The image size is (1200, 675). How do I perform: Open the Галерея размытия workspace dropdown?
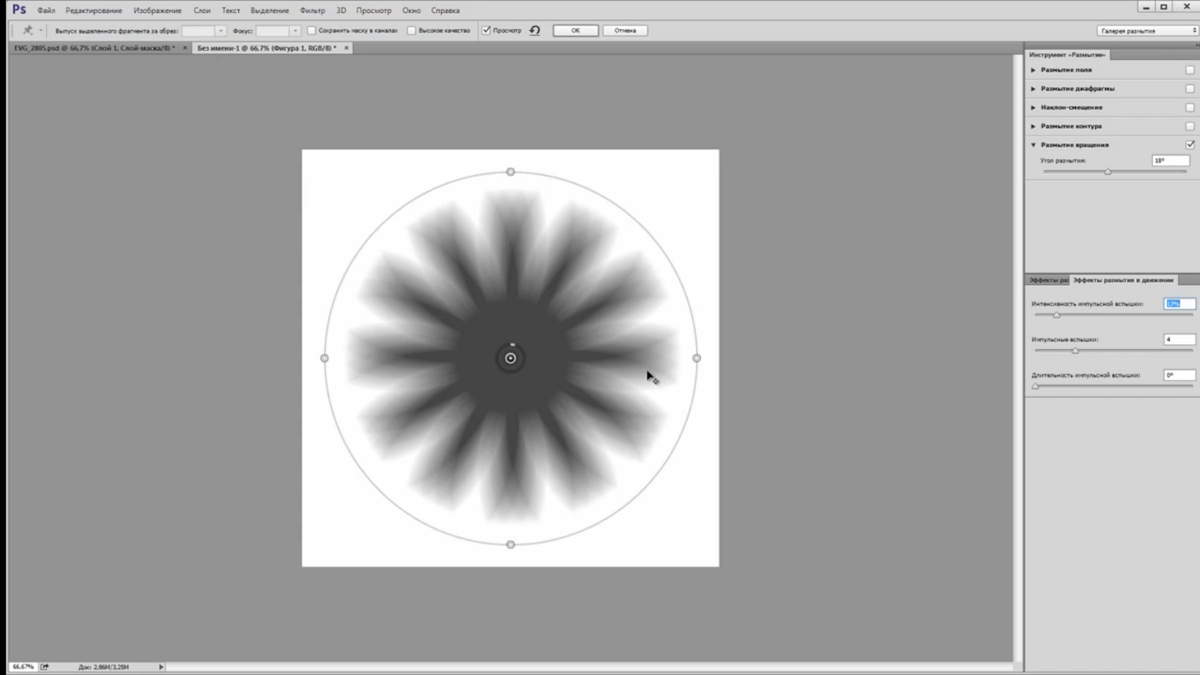1147,30
